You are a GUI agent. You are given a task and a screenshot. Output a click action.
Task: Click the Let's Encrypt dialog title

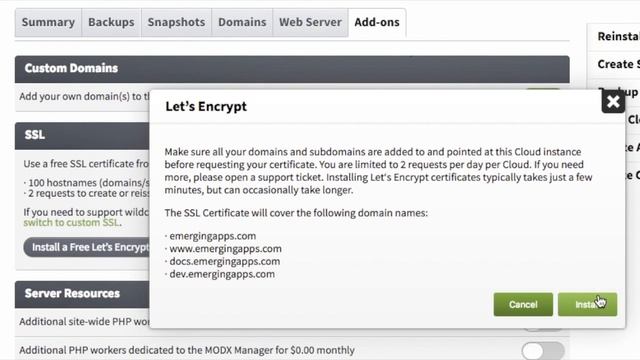point(206,107)
